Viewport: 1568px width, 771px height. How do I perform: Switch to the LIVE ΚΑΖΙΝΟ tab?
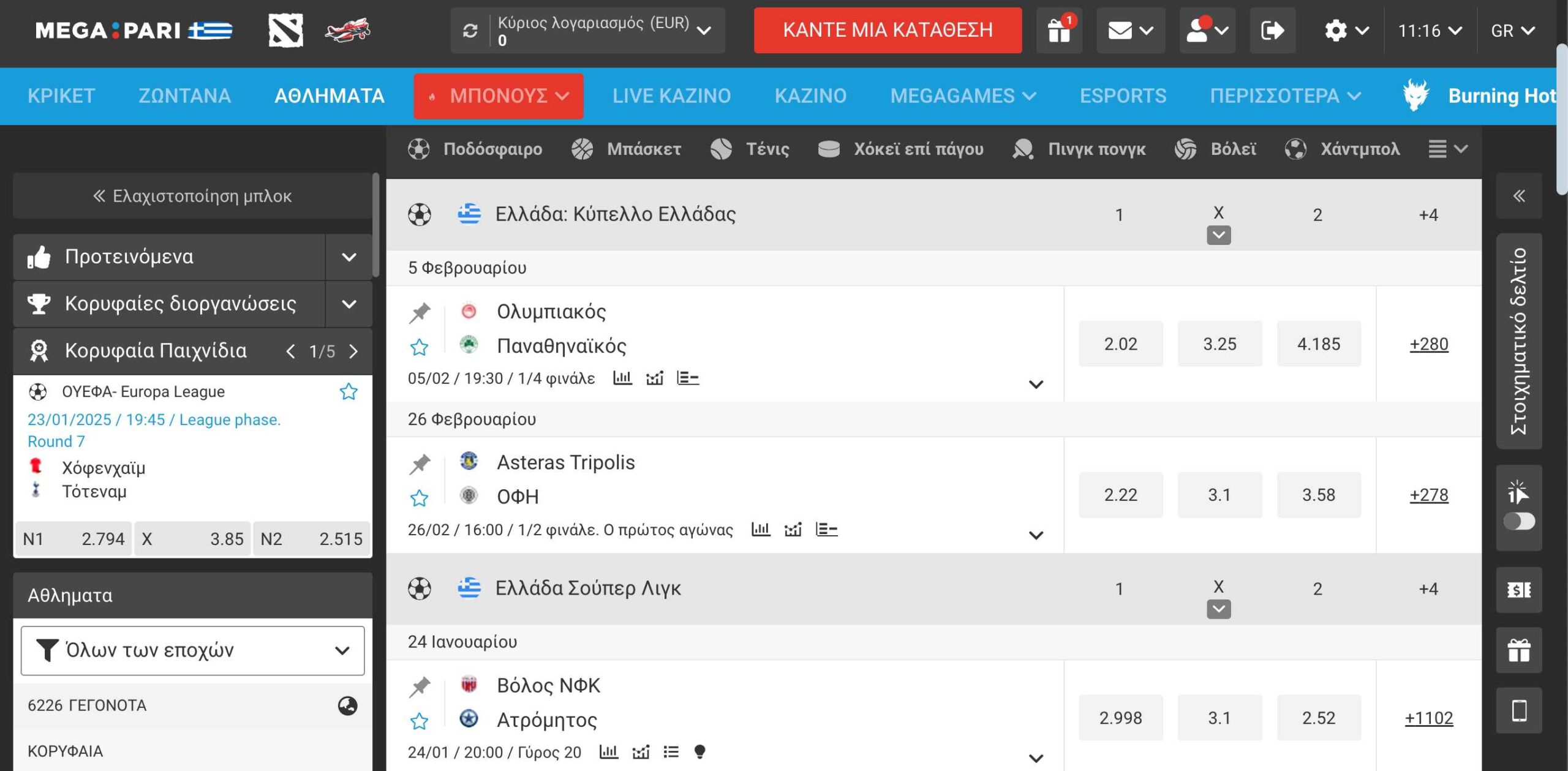tap(671, 96)
